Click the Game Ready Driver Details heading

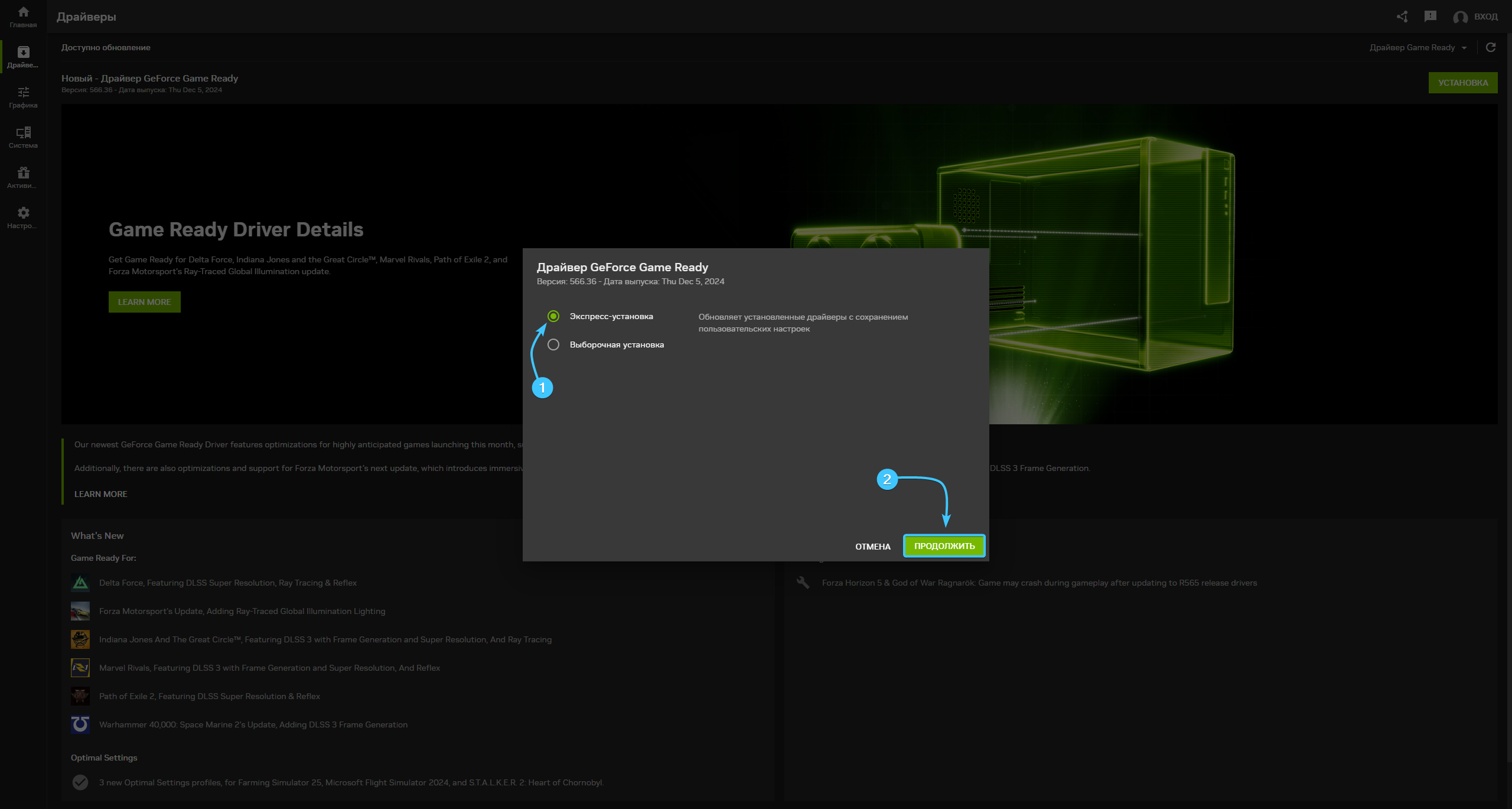(x=236, y=229)
